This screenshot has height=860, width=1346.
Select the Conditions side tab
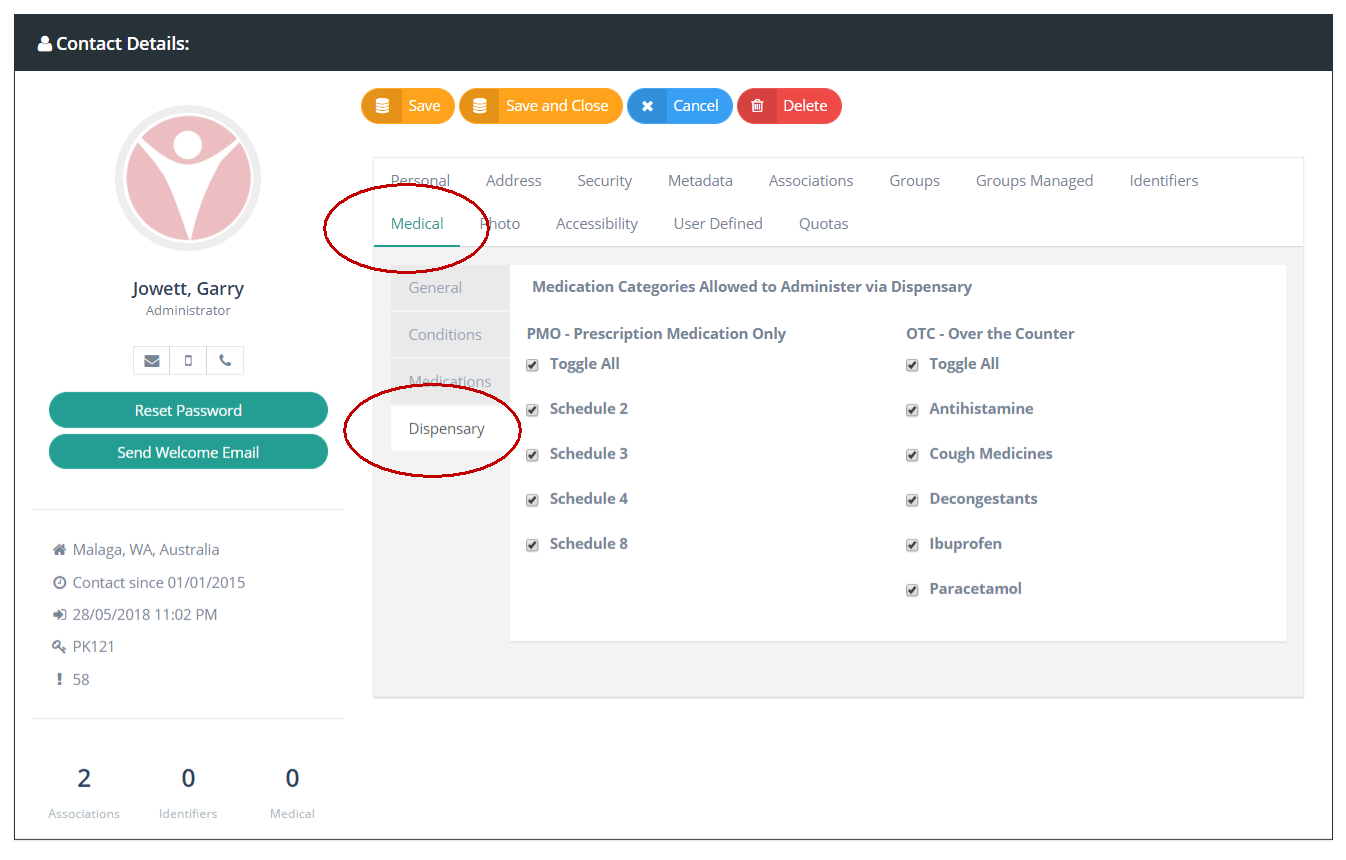point(445,335)
